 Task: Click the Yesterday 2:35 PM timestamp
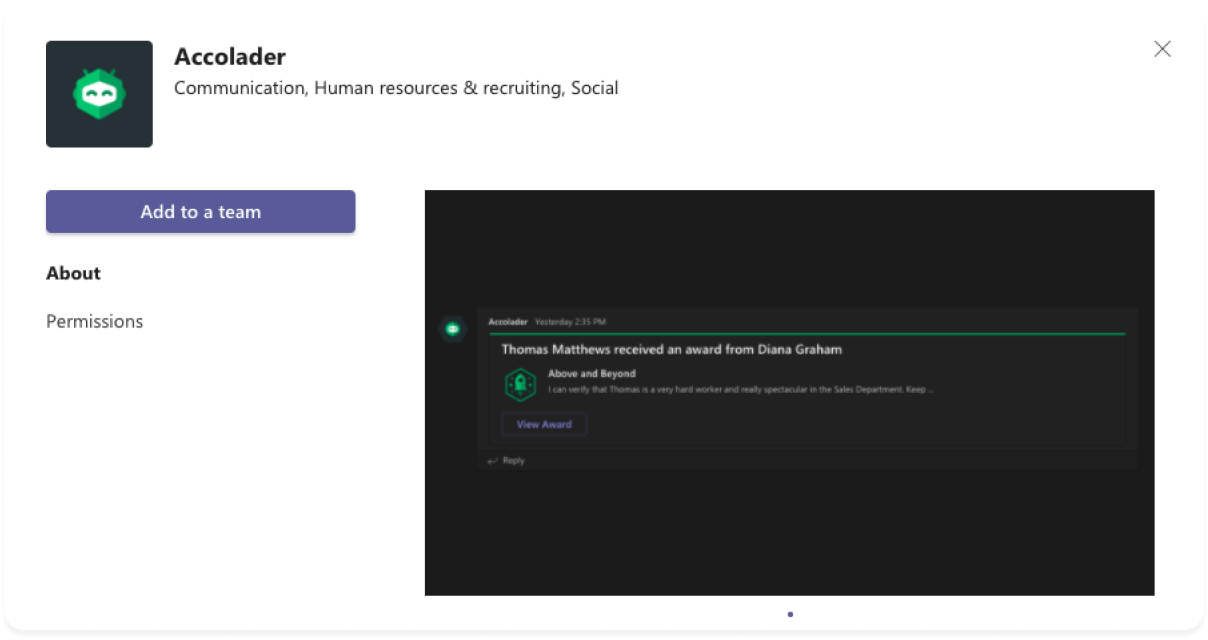pos(570,322)
